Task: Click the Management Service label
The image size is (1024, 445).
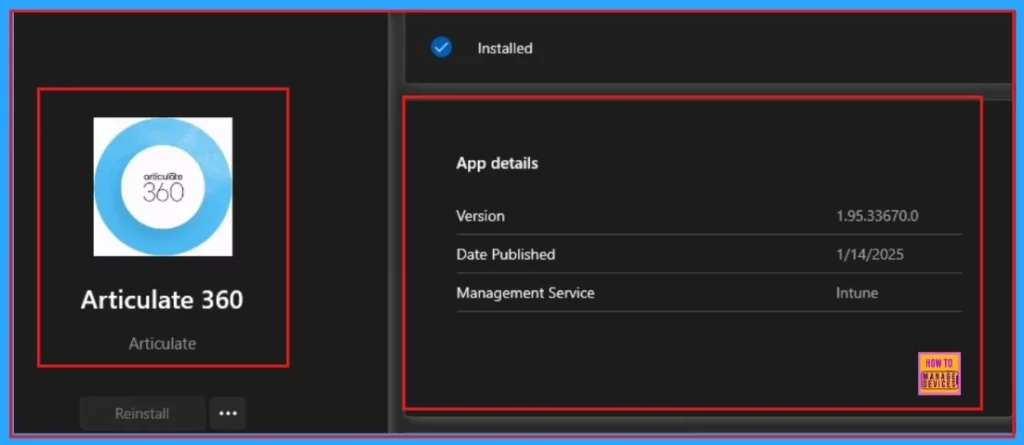Action: tap(525, 293)
